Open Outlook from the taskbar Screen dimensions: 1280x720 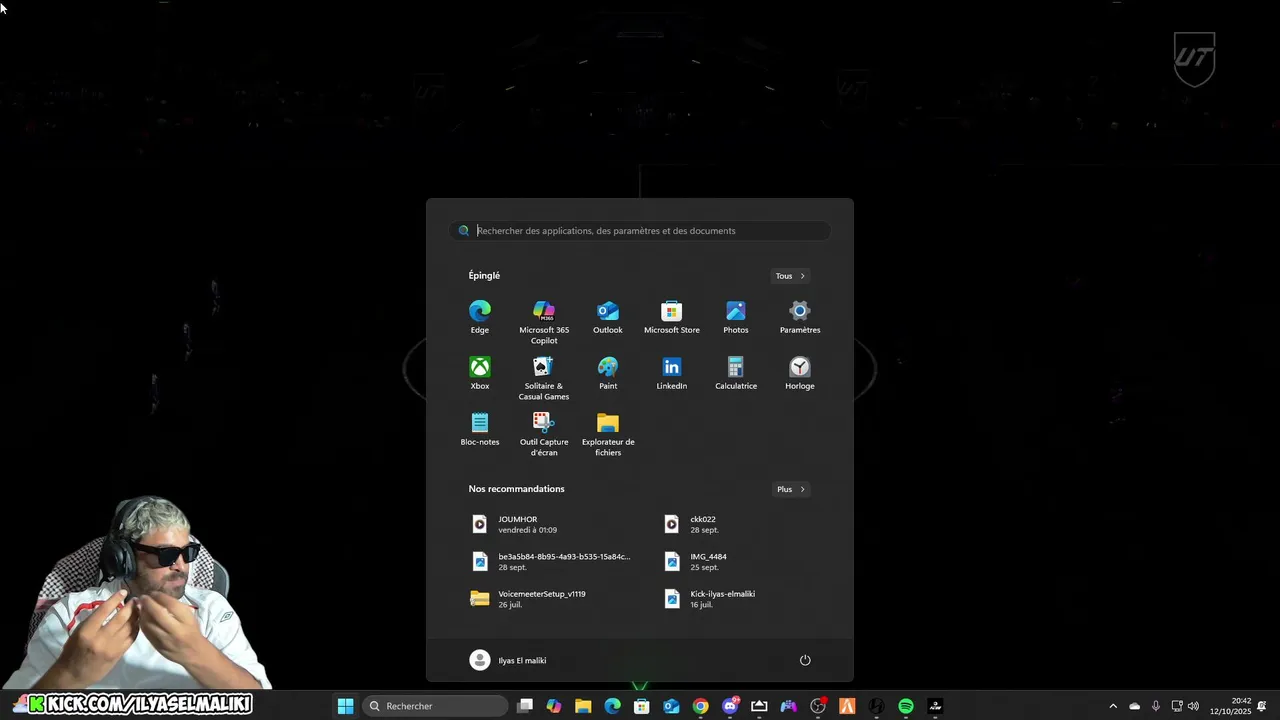point(671,706)
